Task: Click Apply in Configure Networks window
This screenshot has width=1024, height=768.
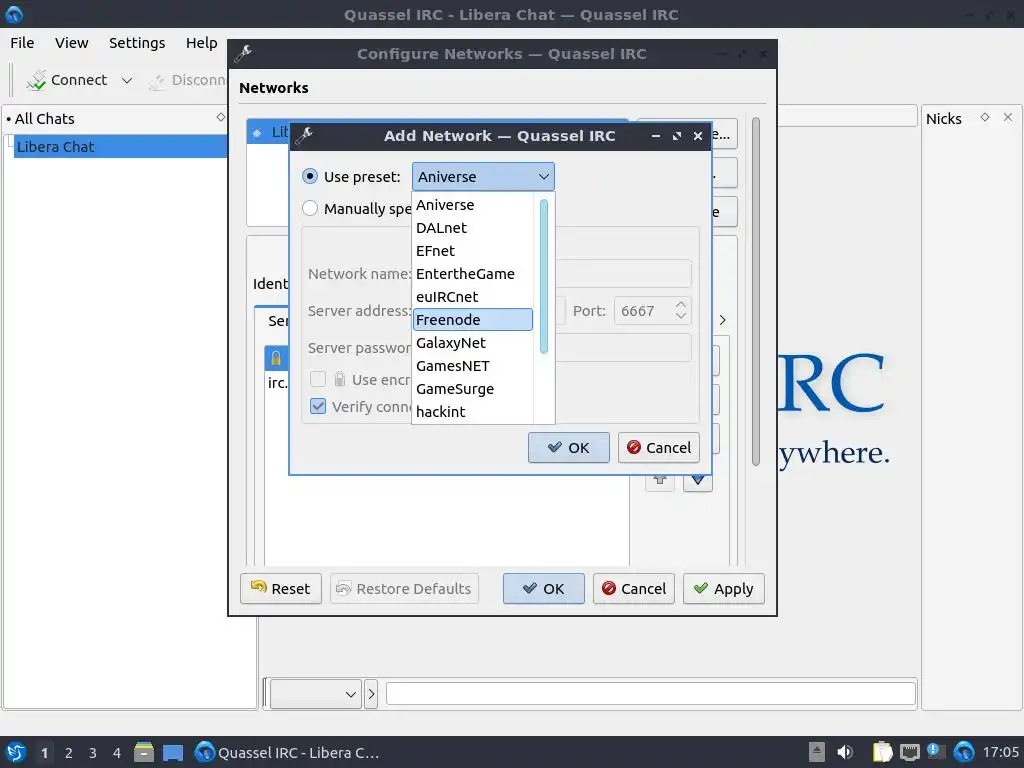Action: coord(724,588)
